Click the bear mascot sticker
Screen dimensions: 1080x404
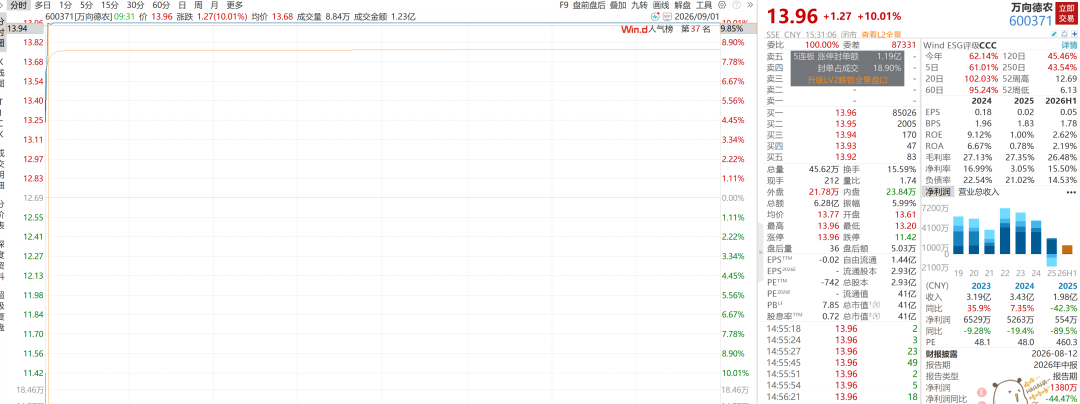(1011, 390)
